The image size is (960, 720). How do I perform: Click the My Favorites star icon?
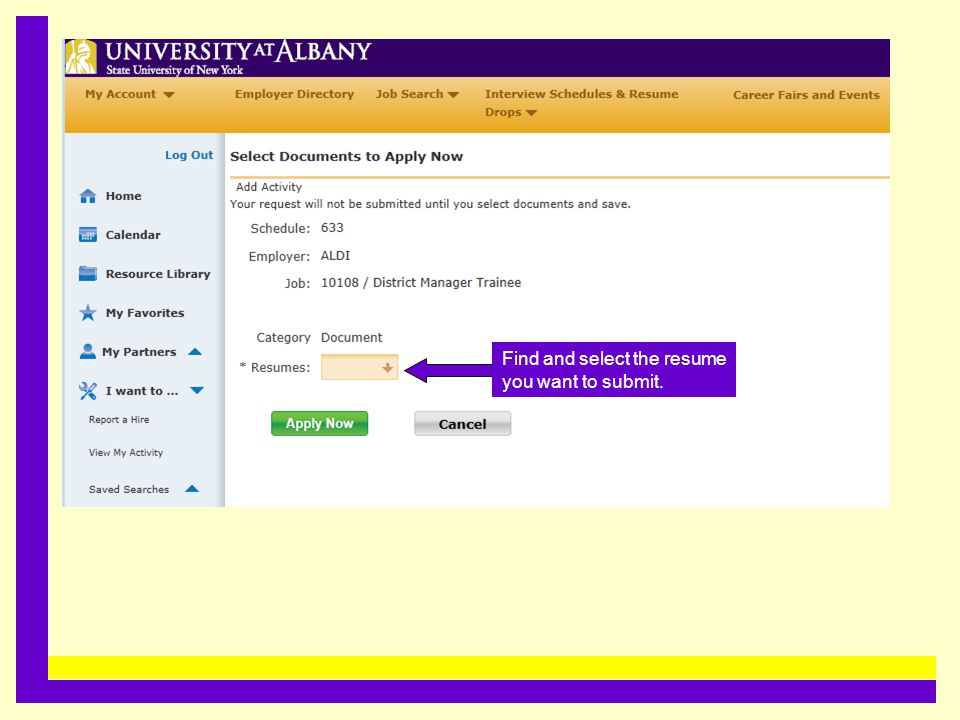[x=88, y=313]
